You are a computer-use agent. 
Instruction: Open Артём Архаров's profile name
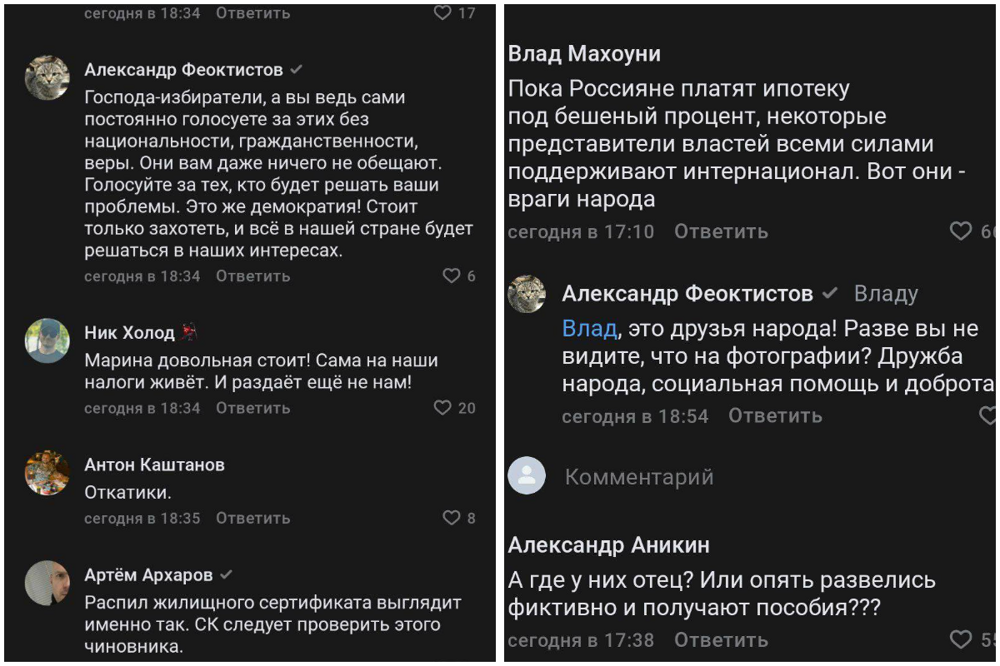148,575
